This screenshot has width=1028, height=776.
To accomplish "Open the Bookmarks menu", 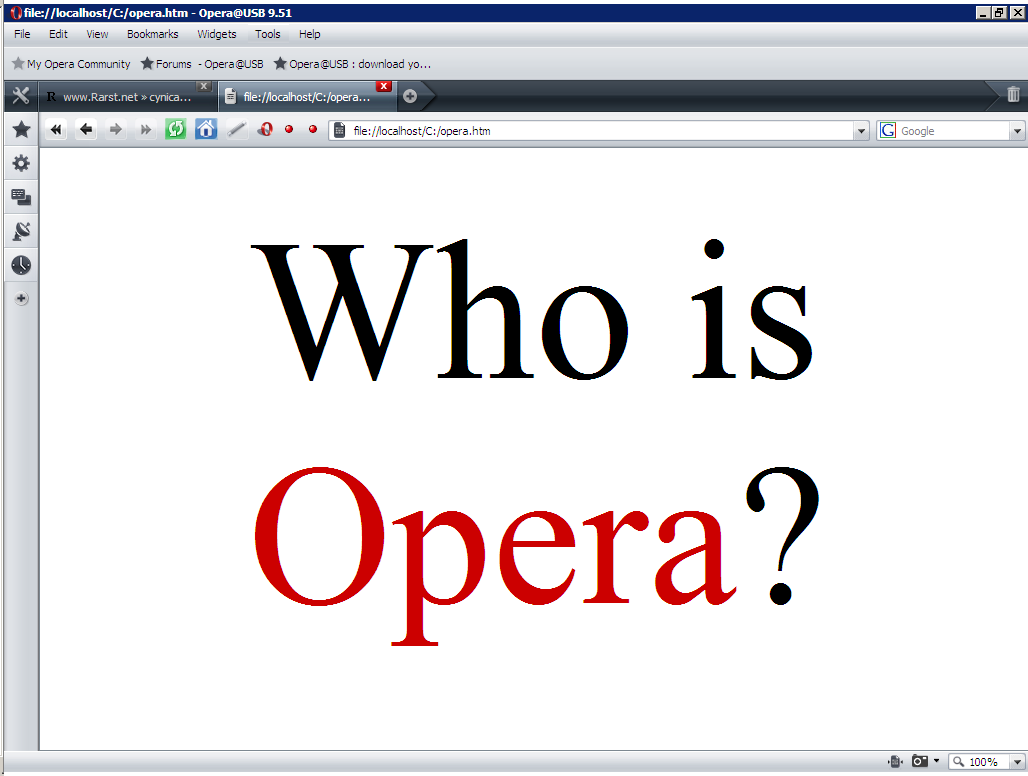I will coord(153,34).
